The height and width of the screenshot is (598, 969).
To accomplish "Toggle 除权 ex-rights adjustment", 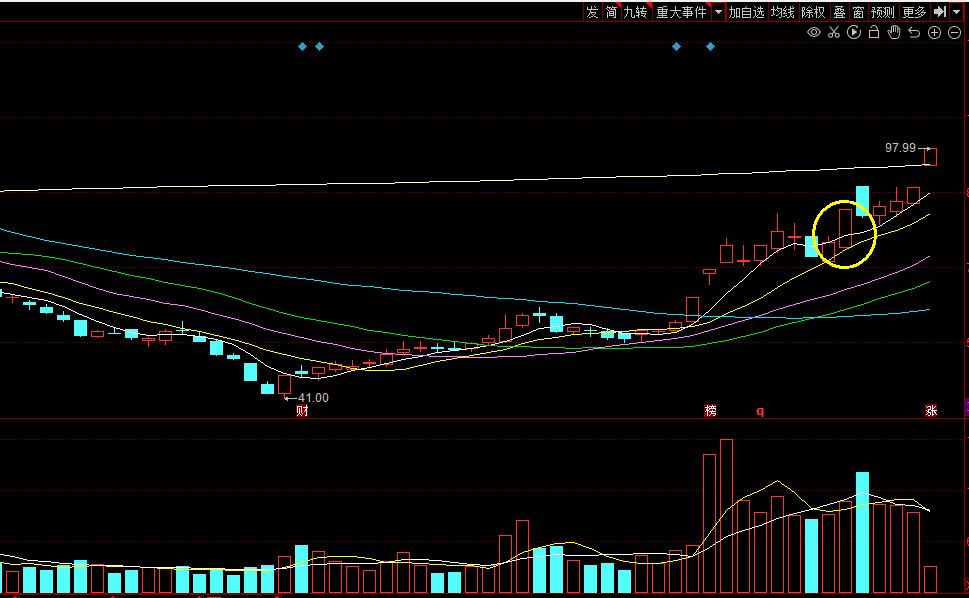I will click(813, 12).
